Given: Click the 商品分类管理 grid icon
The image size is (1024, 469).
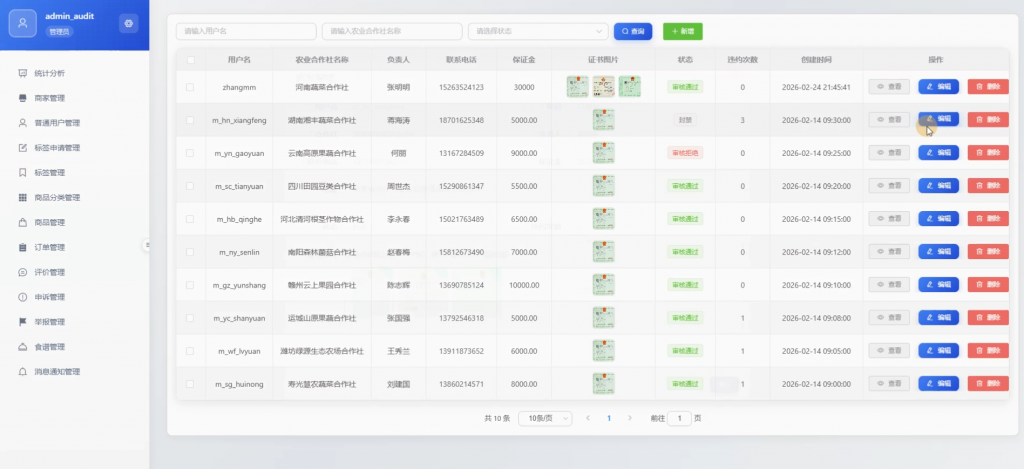Looking at the screenshot, I should 23,197.
